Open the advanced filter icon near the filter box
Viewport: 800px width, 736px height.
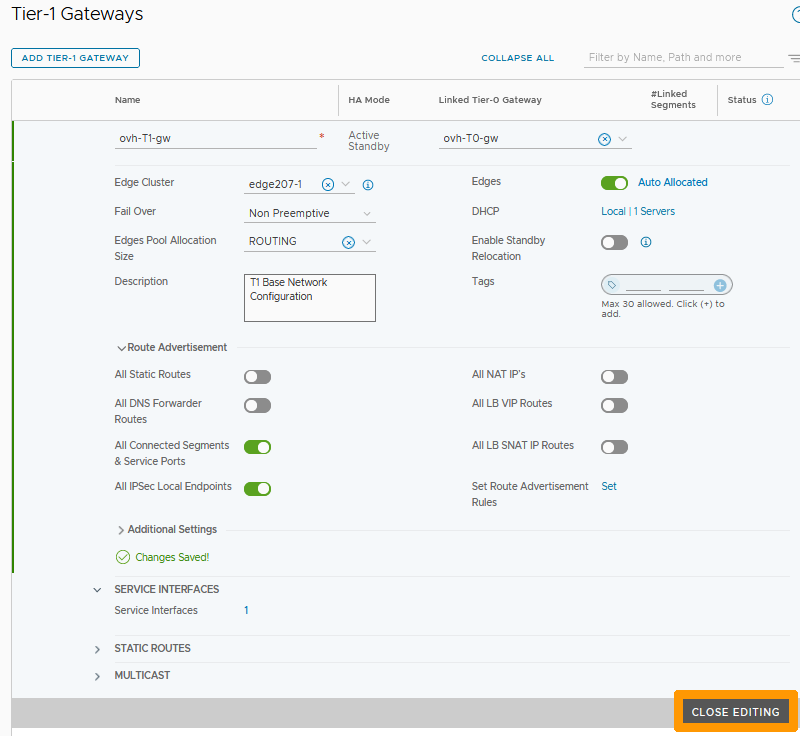[792, 58]
